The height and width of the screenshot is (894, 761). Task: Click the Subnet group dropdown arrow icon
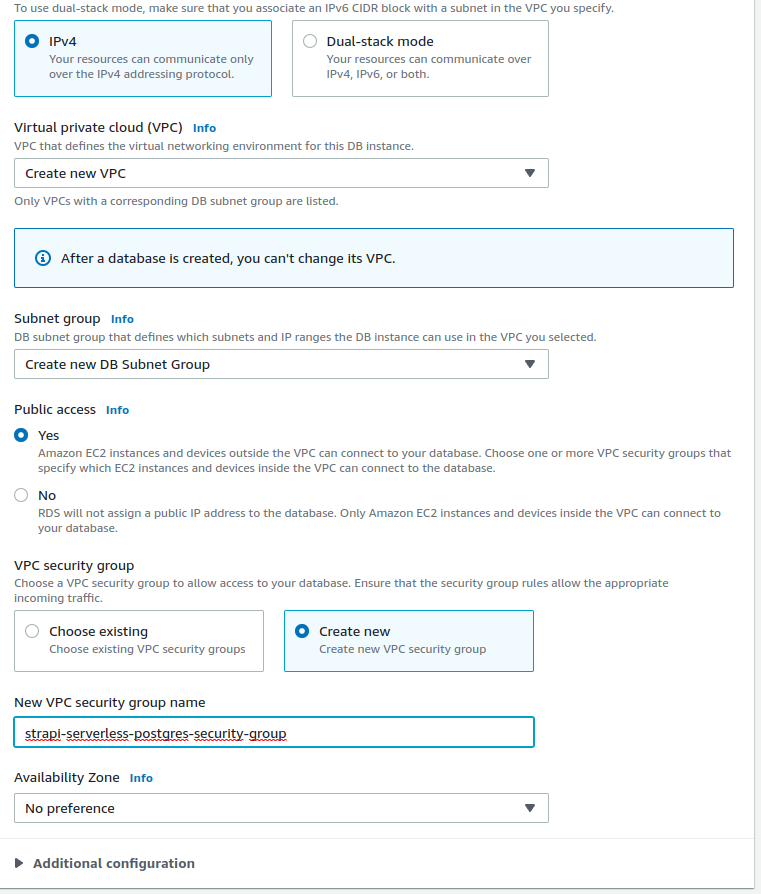(x=530, y=364)
